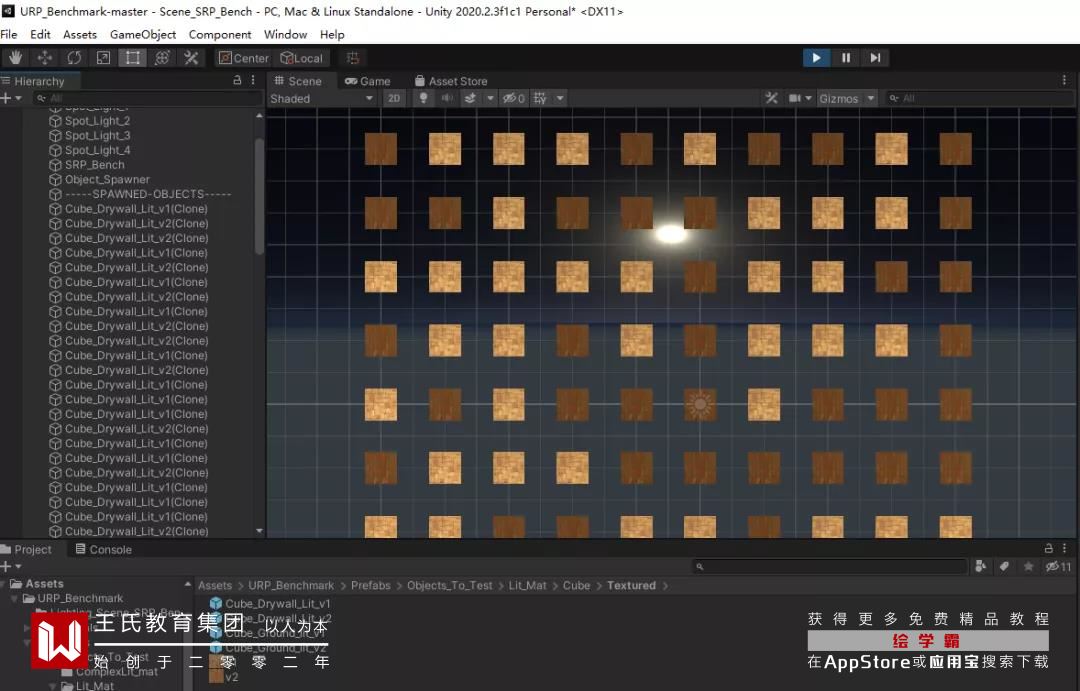Click the Step frame button
This screenshot has width=1080, height=691.
[x=875, y=58]
